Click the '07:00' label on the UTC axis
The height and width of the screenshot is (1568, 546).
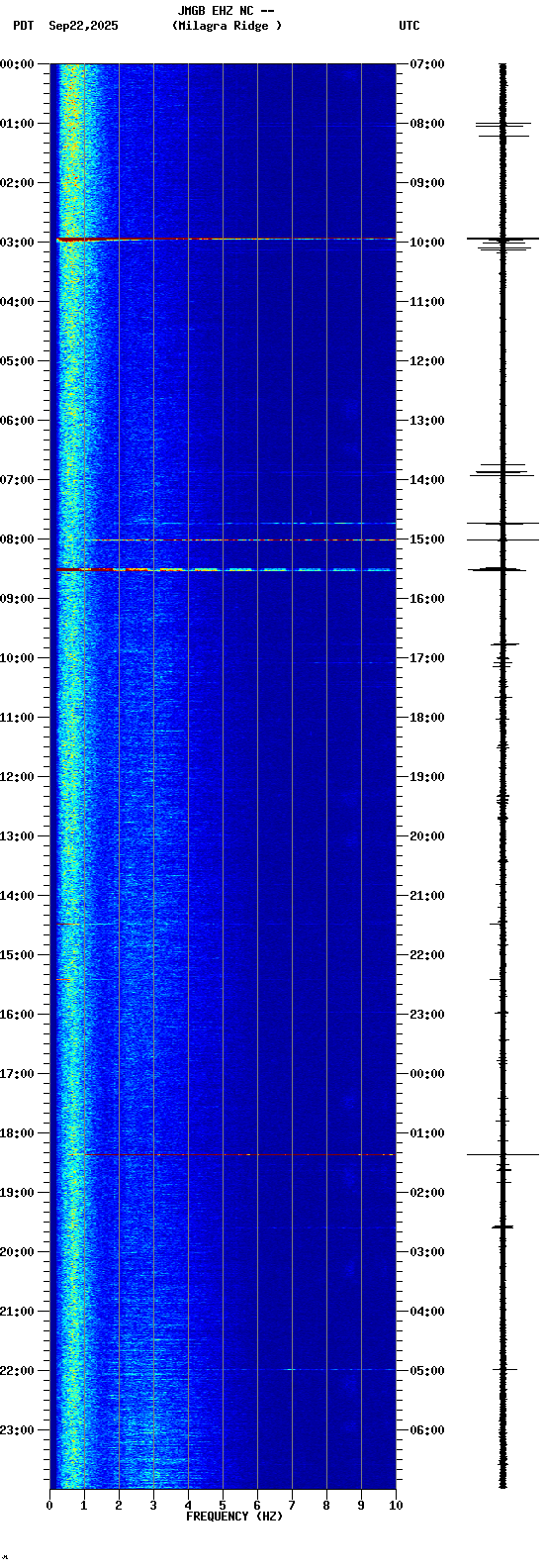pyautogui.click(x=427, y=64)
